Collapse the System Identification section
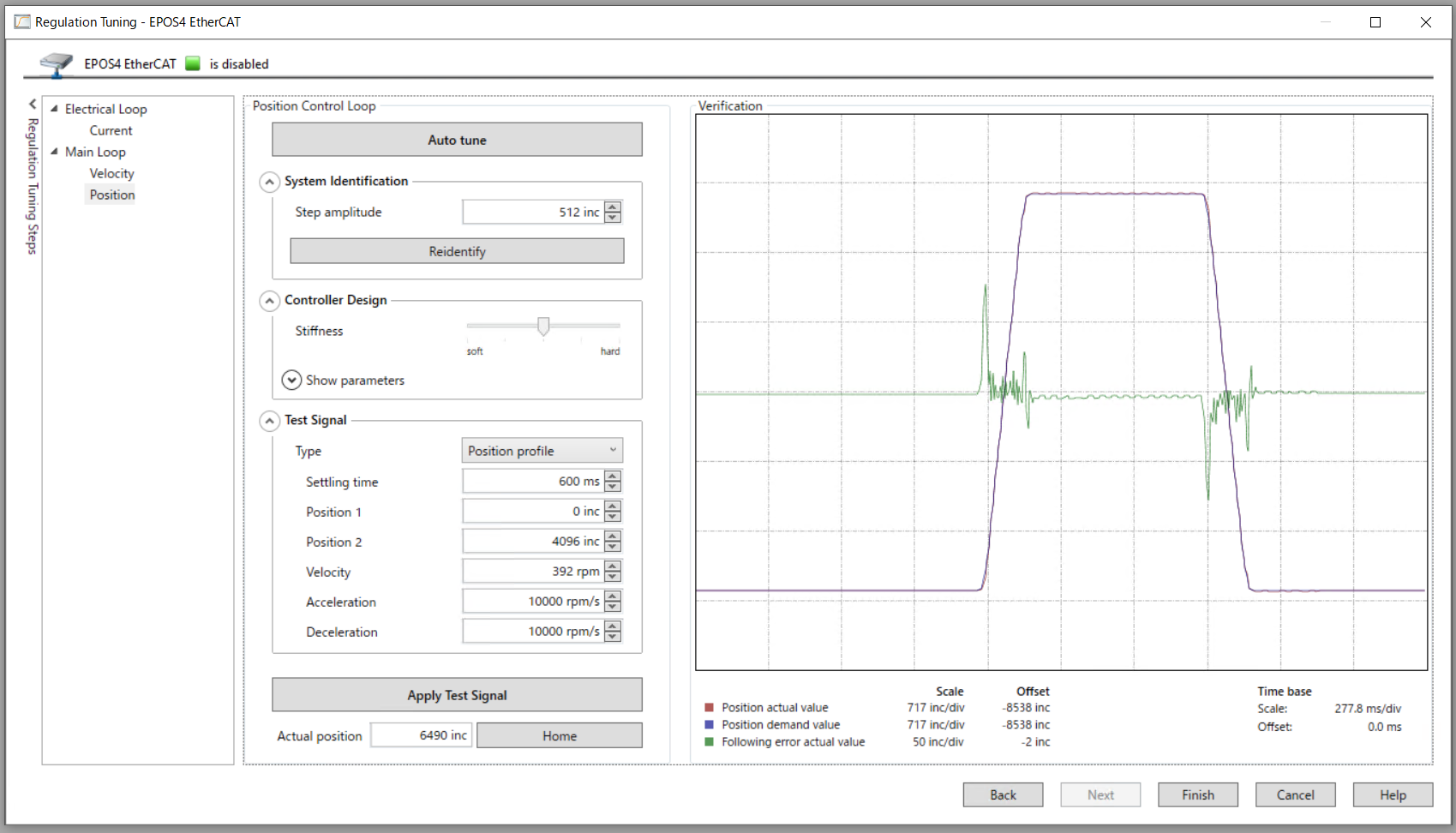This screenshot has width=1456, height=833. tap(270, 182)
